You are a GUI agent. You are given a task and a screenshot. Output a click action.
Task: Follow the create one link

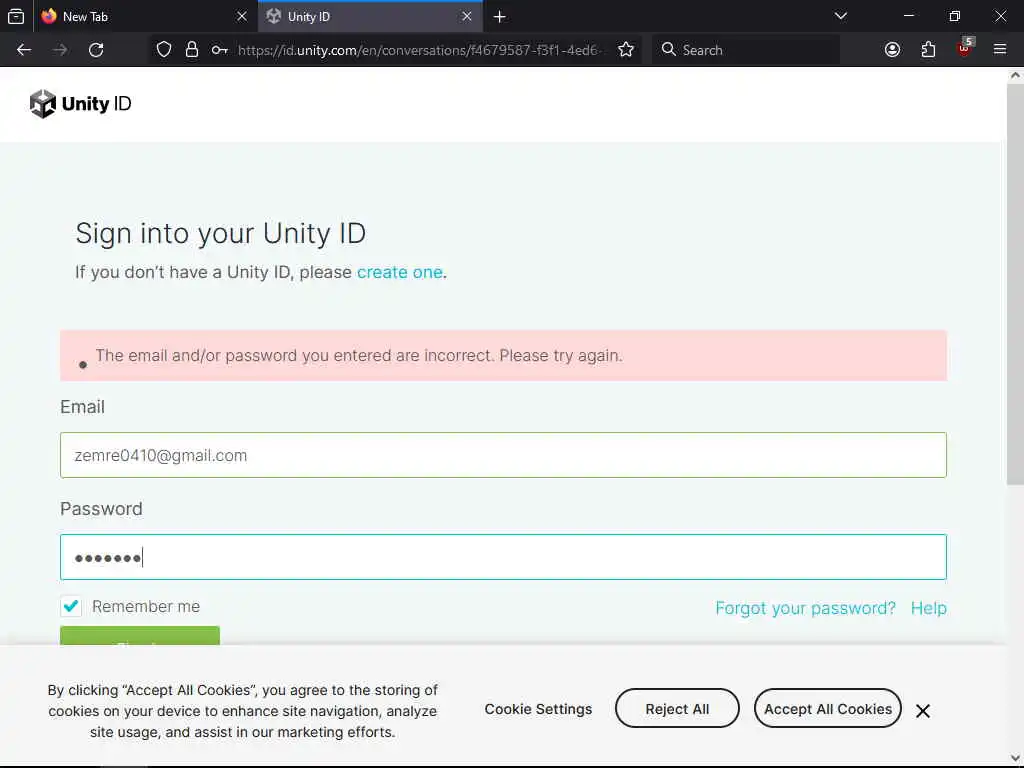[400, 272]
